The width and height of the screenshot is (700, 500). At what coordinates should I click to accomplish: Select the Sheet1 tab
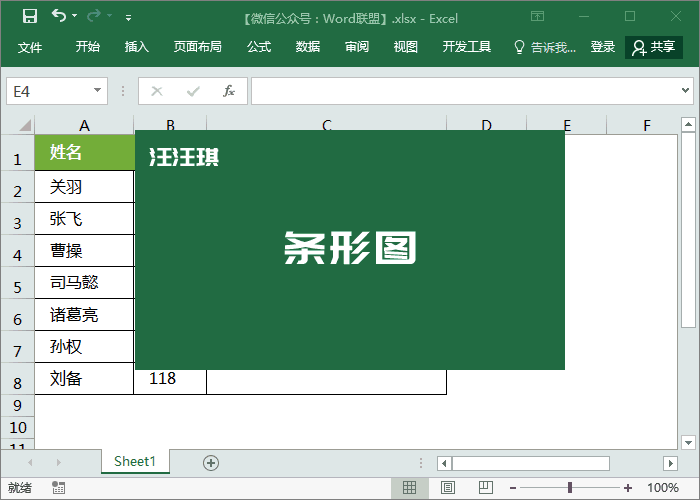(x=135, y=461)
